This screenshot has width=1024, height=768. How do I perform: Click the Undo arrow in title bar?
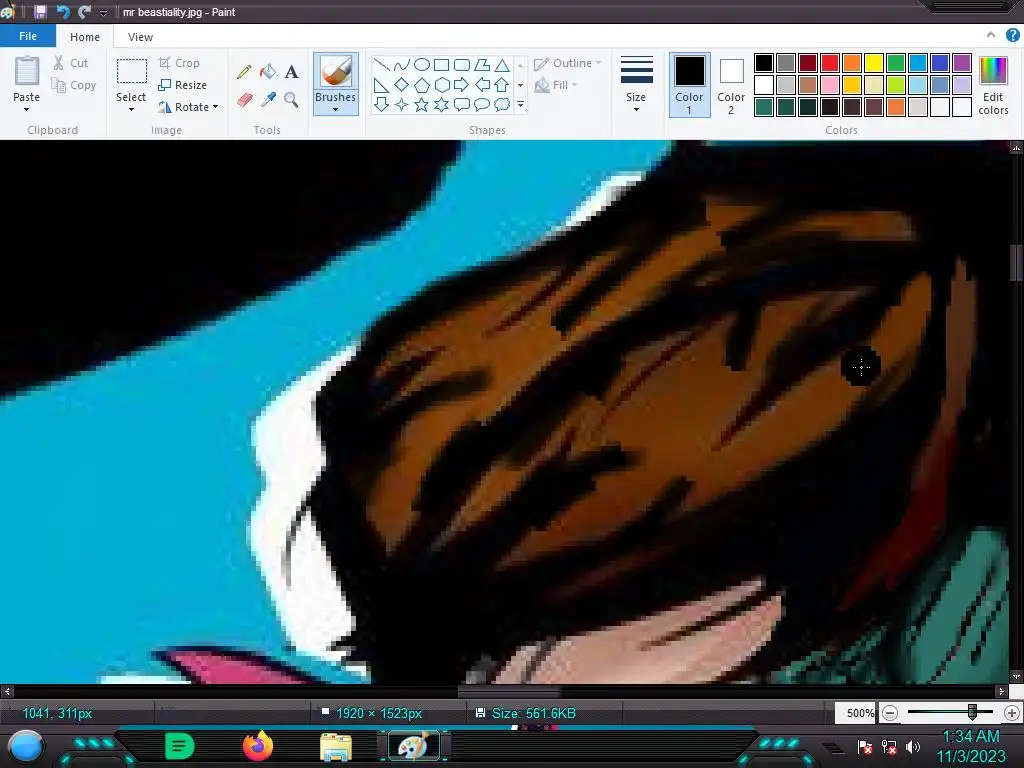pos(63,12)
